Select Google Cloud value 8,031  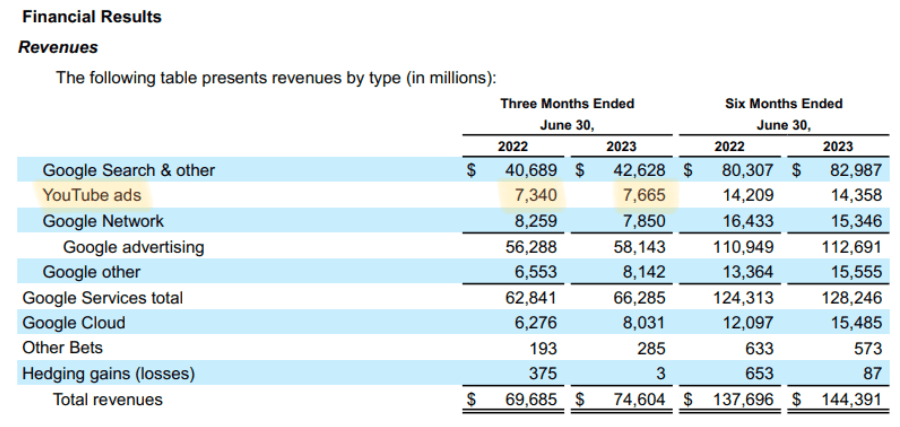[643, 323]
